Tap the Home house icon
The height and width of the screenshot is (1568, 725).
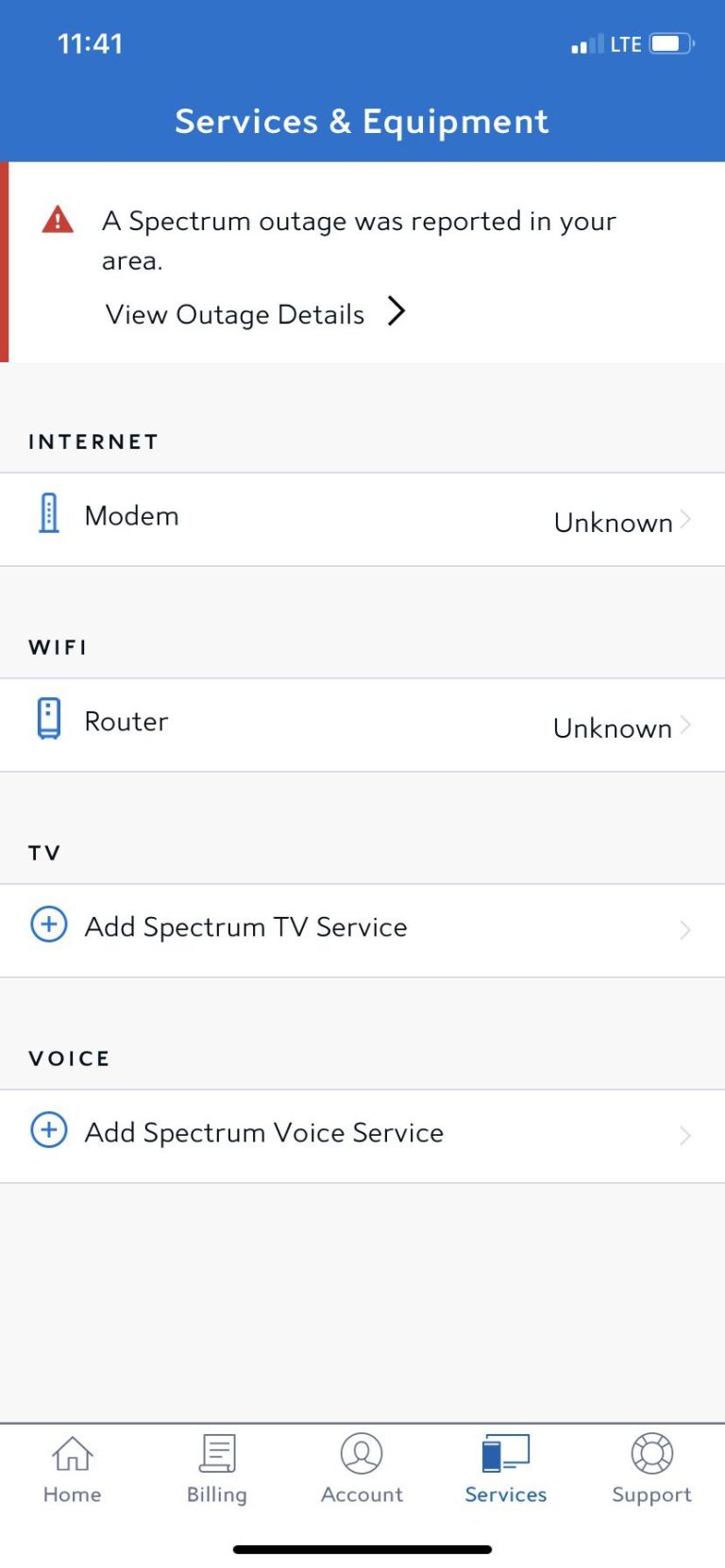pos(72,1455)
